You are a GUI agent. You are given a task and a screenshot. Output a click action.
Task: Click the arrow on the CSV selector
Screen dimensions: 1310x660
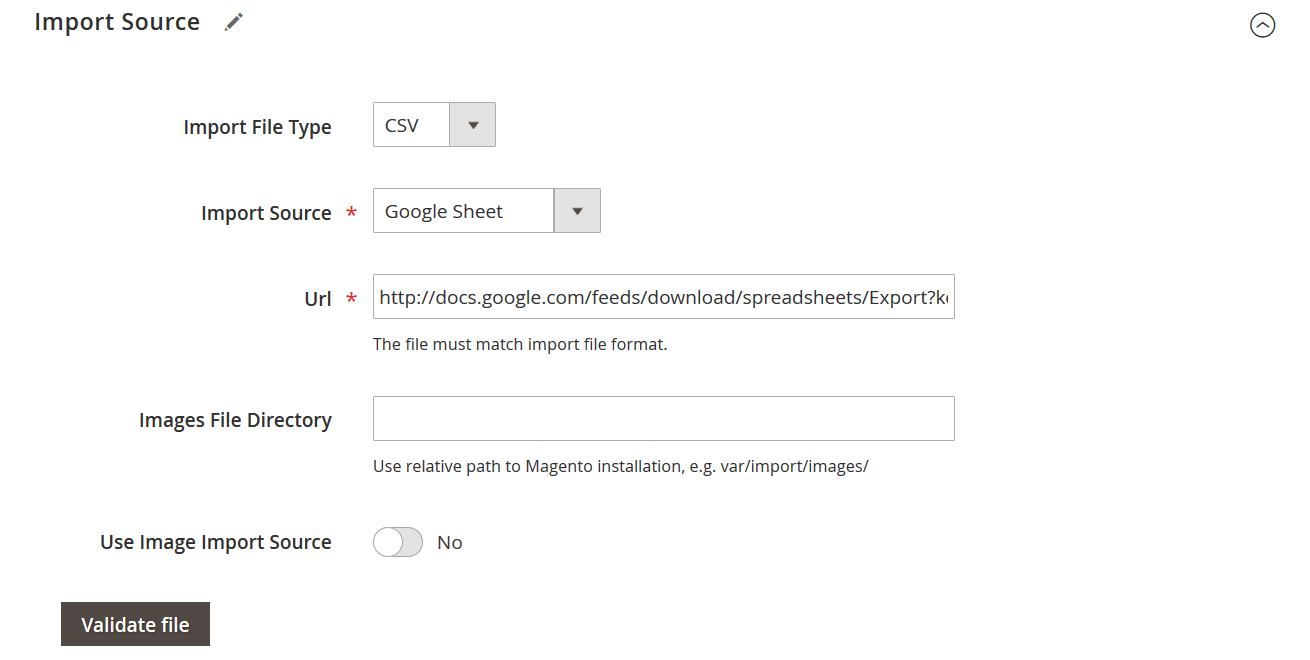pos(474,124)
